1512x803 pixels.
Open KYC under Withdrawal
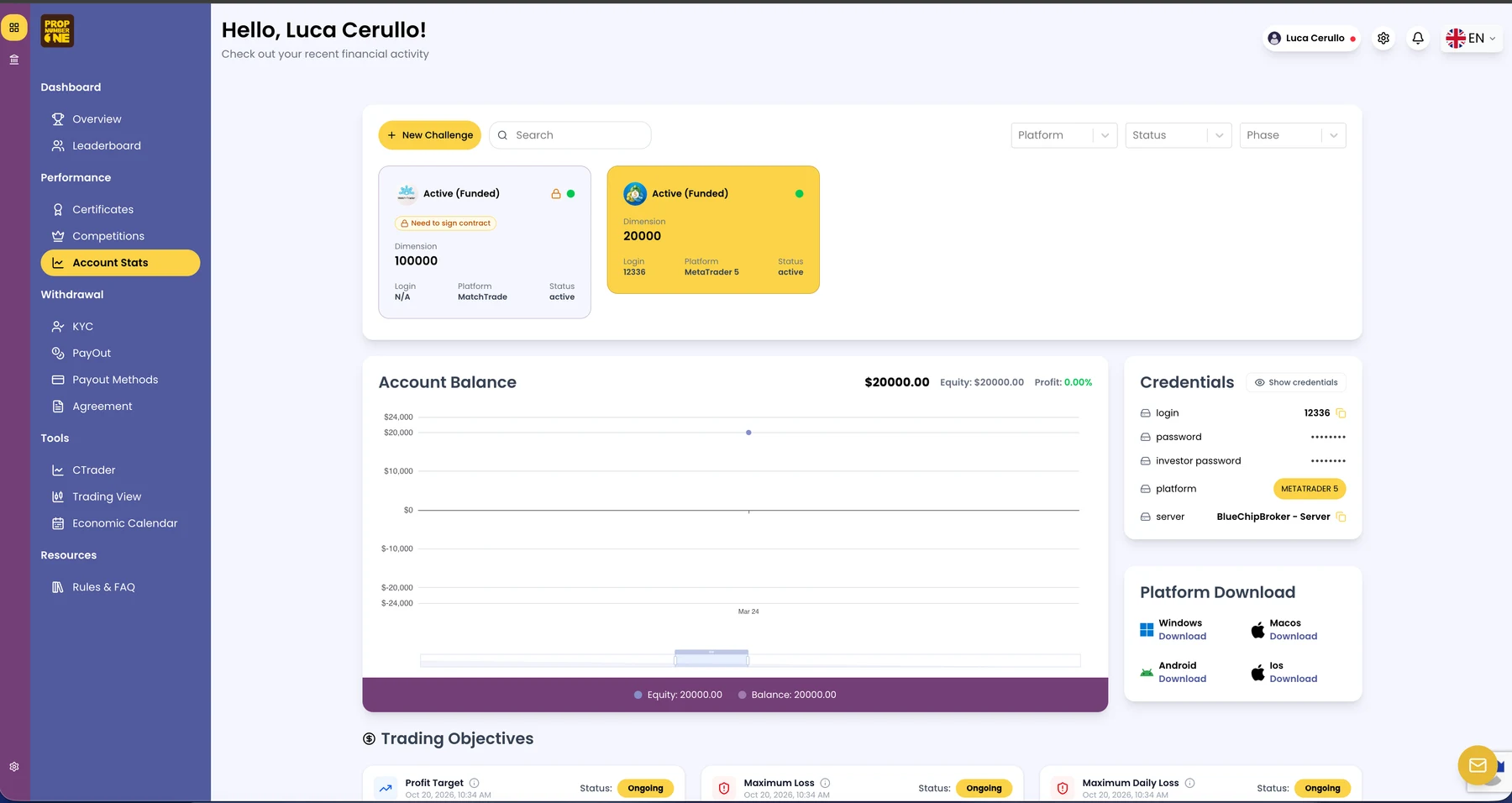(82, 327)
